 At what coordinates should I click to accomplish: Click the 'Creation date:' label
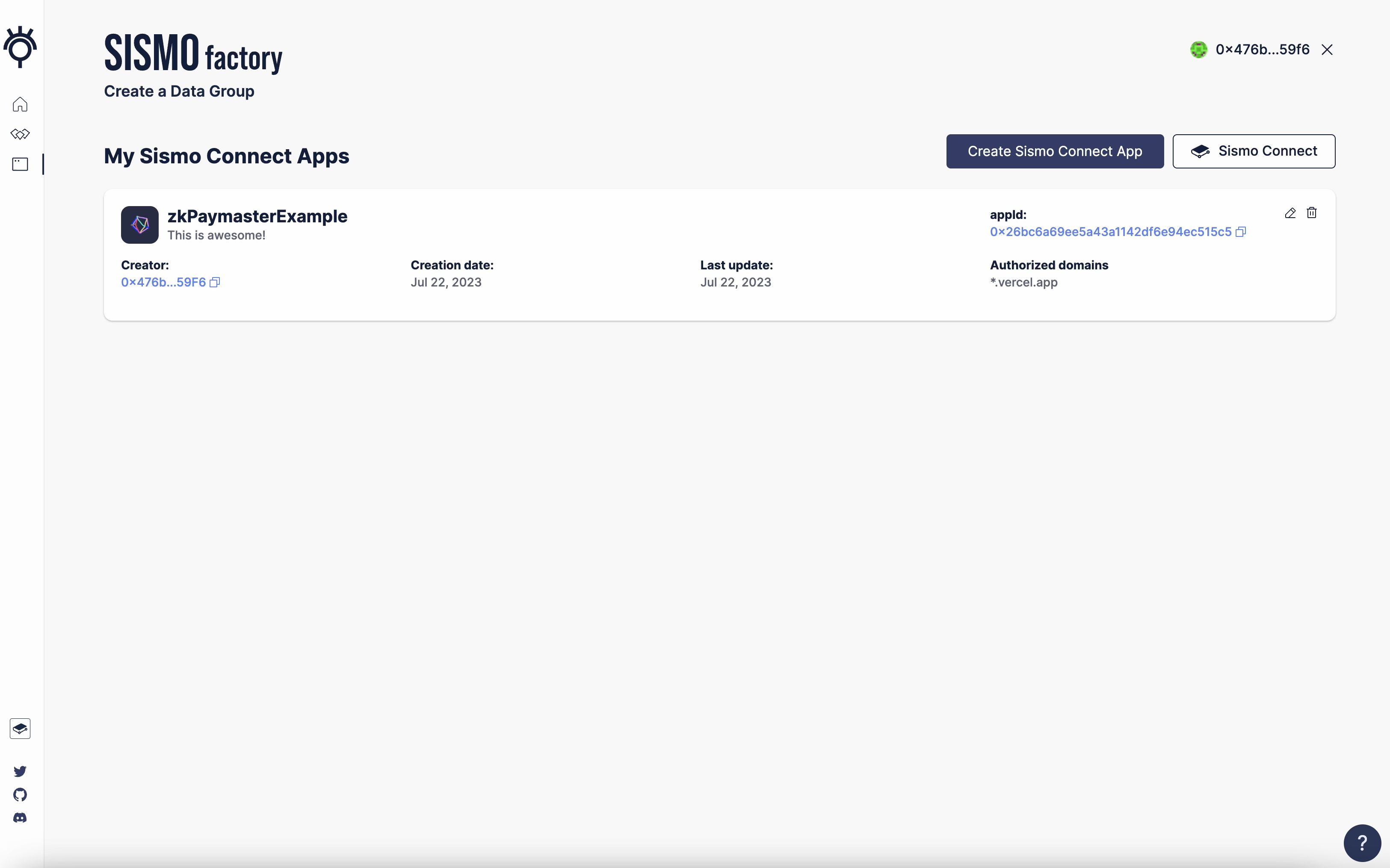pyautogui.click(x=452, y=265)
